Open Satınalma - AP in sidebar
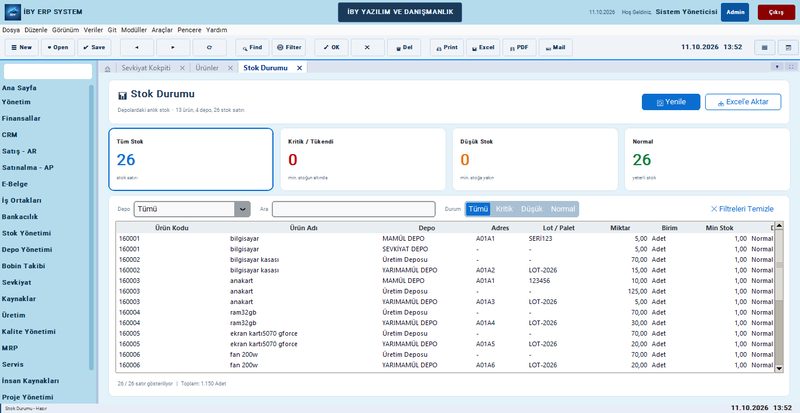This screenshot has width=800, height=413. 28,167
